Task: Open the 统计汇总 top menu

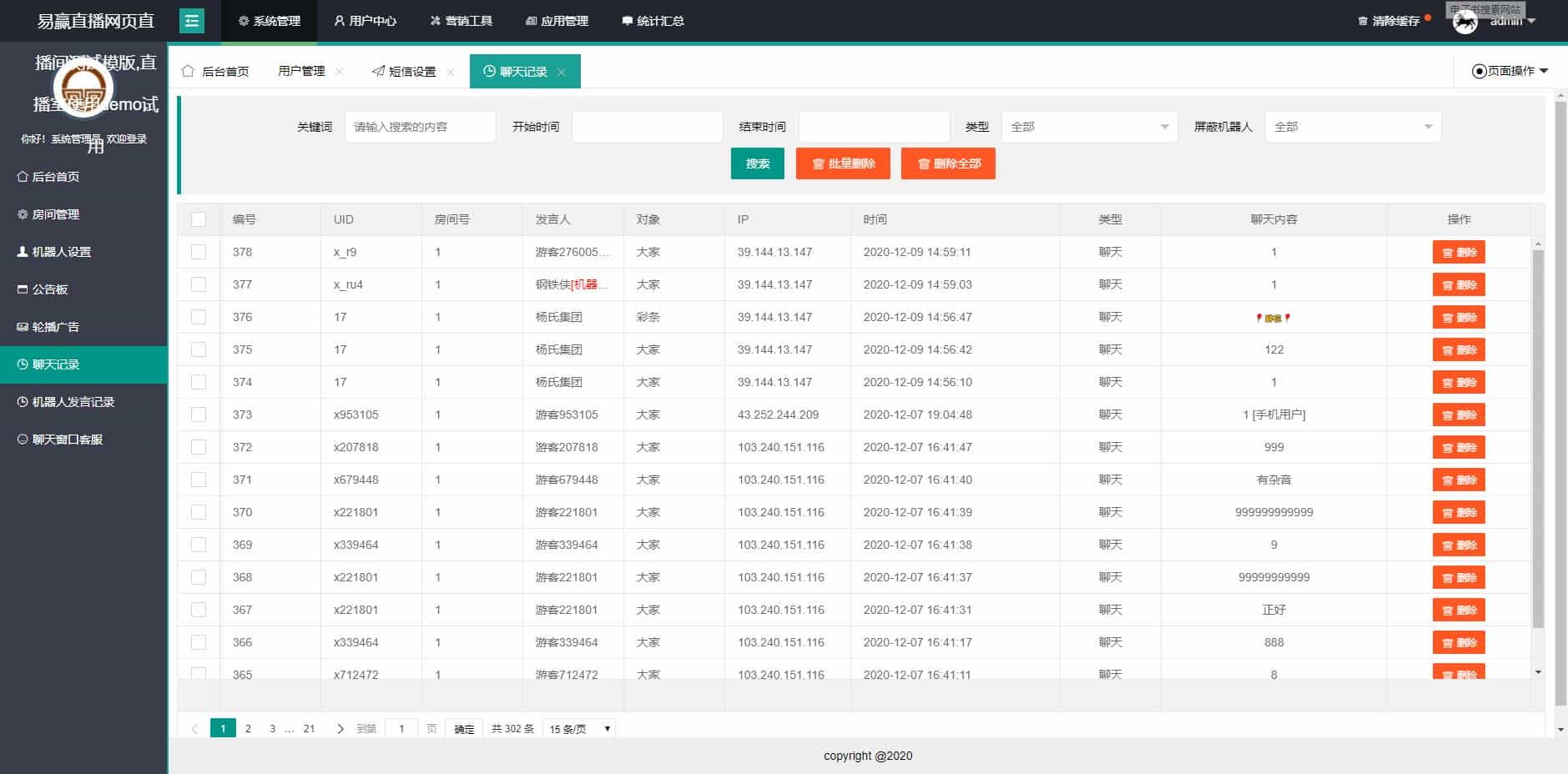Action: pos(653,21)
